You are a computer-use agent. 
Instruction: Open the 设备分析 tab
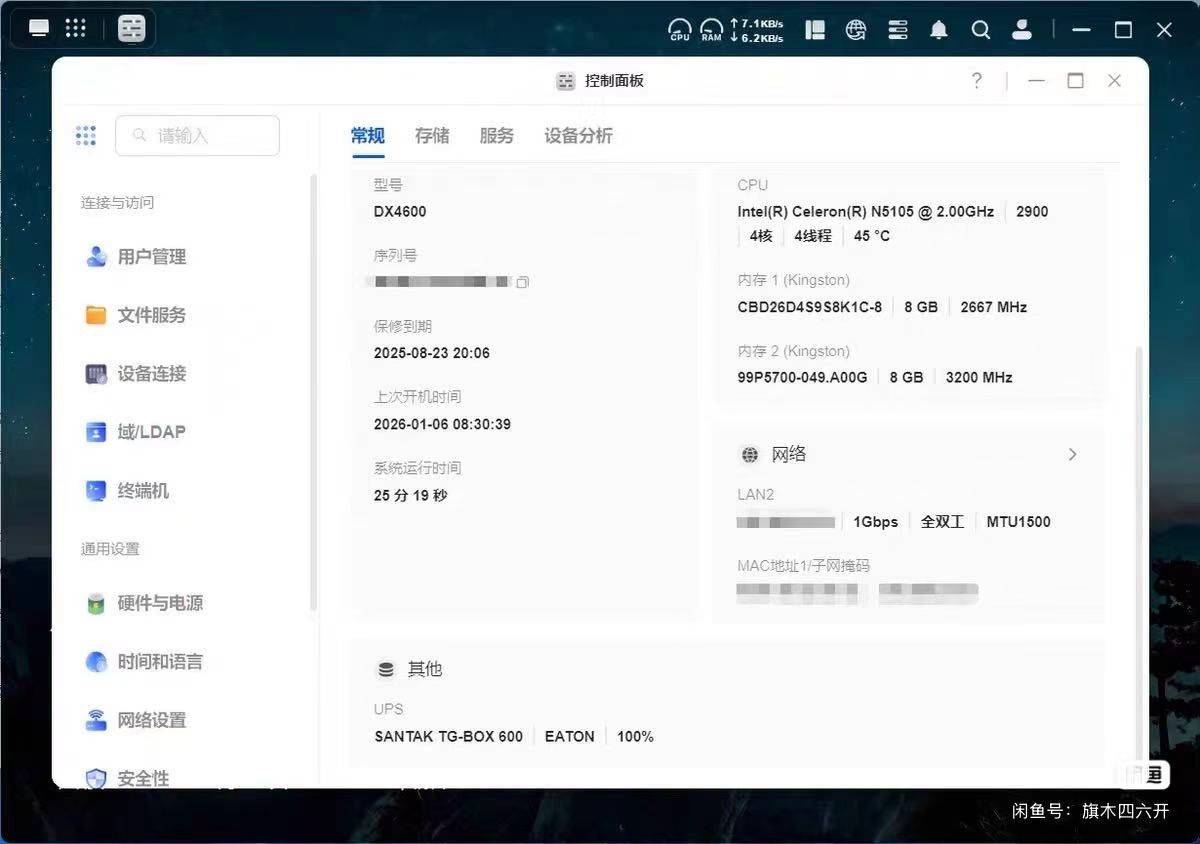577,135
